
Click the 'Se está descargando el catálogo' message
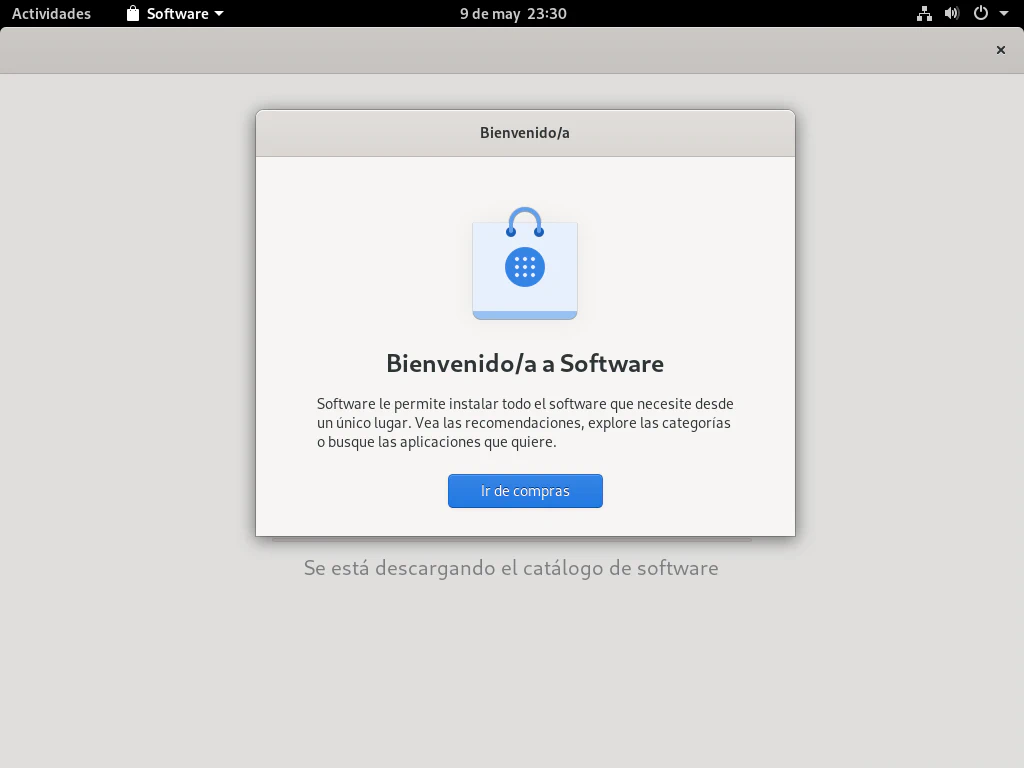pyautogui.click(x=511, y=568)
